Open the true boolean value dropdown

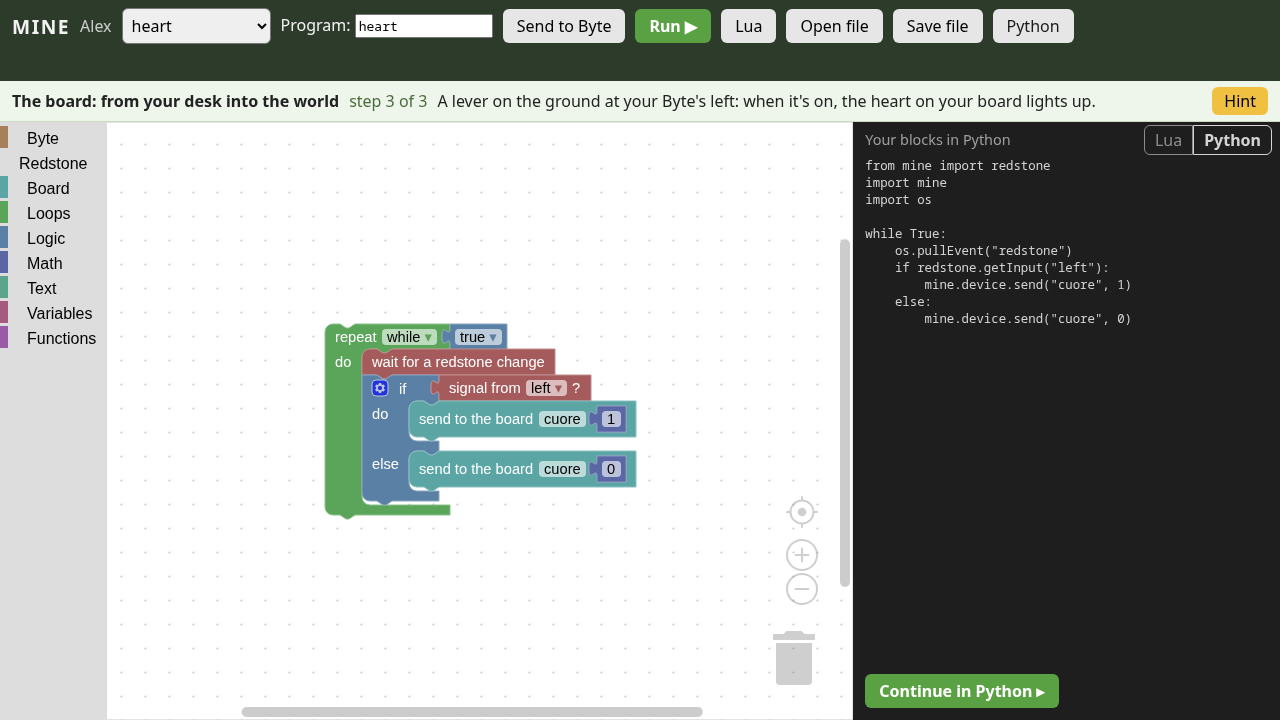click(x=478, y=337)
